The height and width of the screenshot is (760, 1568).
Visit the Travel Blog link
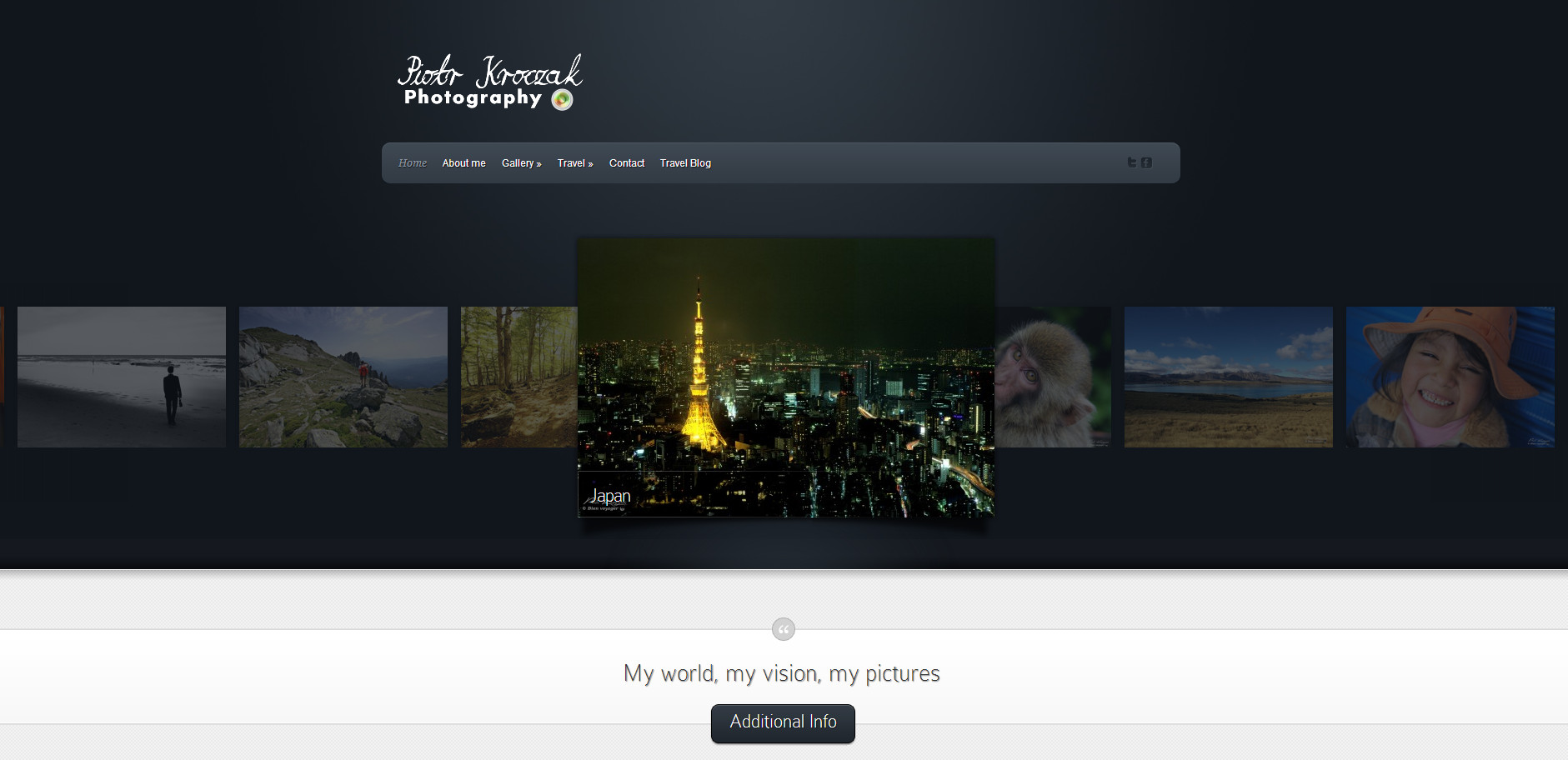(685, 163)
